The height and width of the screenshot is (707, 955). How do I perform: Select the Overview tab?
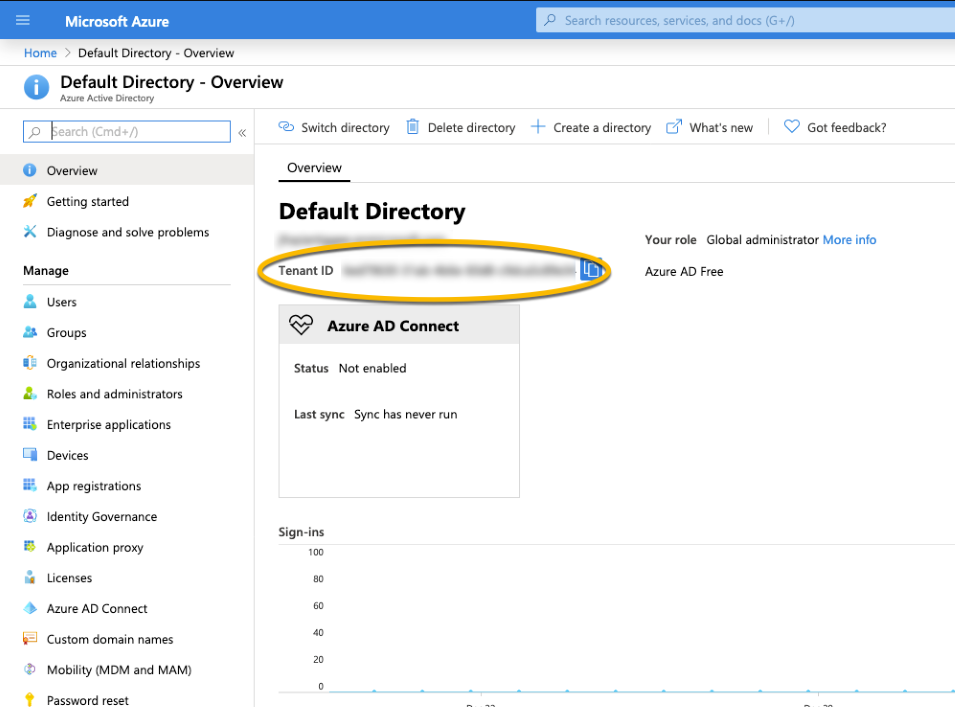(314, 167)
